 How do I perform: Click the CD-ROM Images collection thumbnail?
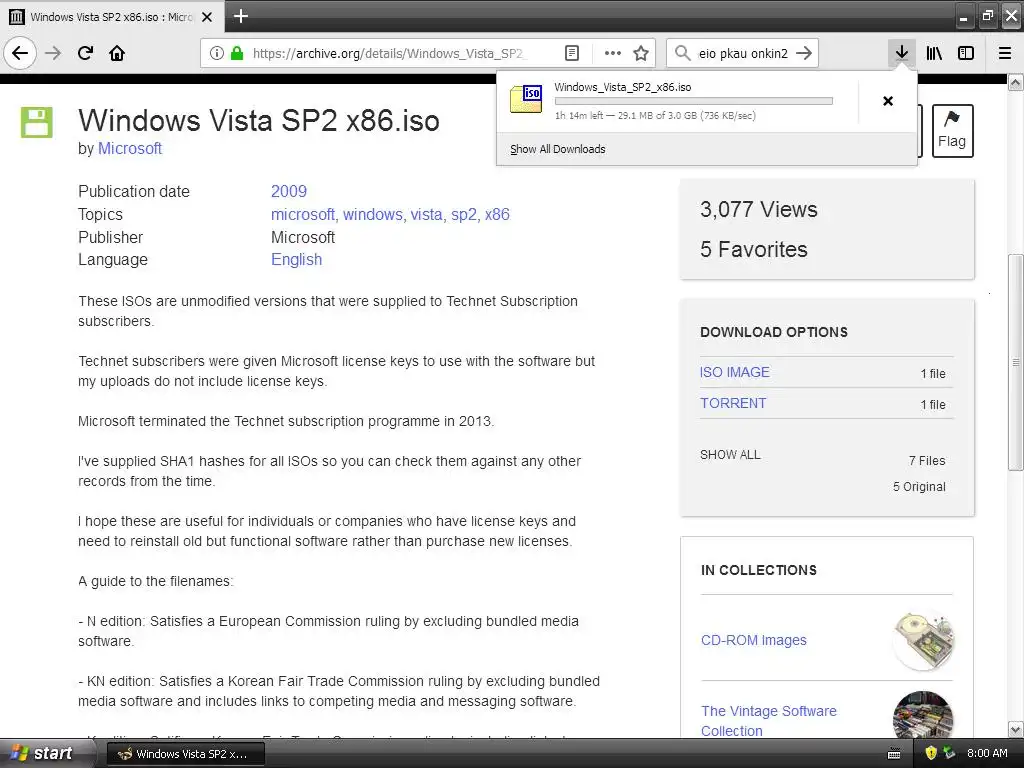(923, 640)
